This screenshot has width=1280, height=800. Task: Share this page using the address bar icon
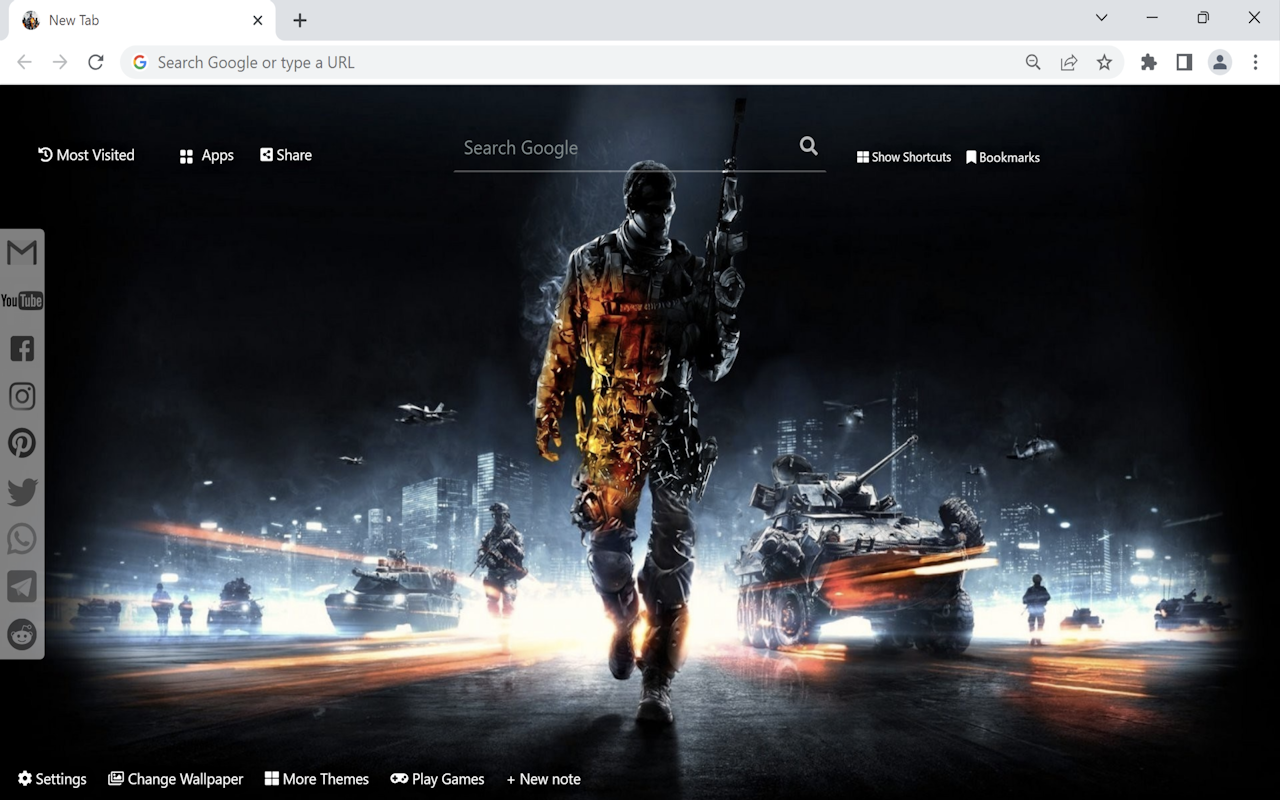coord(1069,63)
